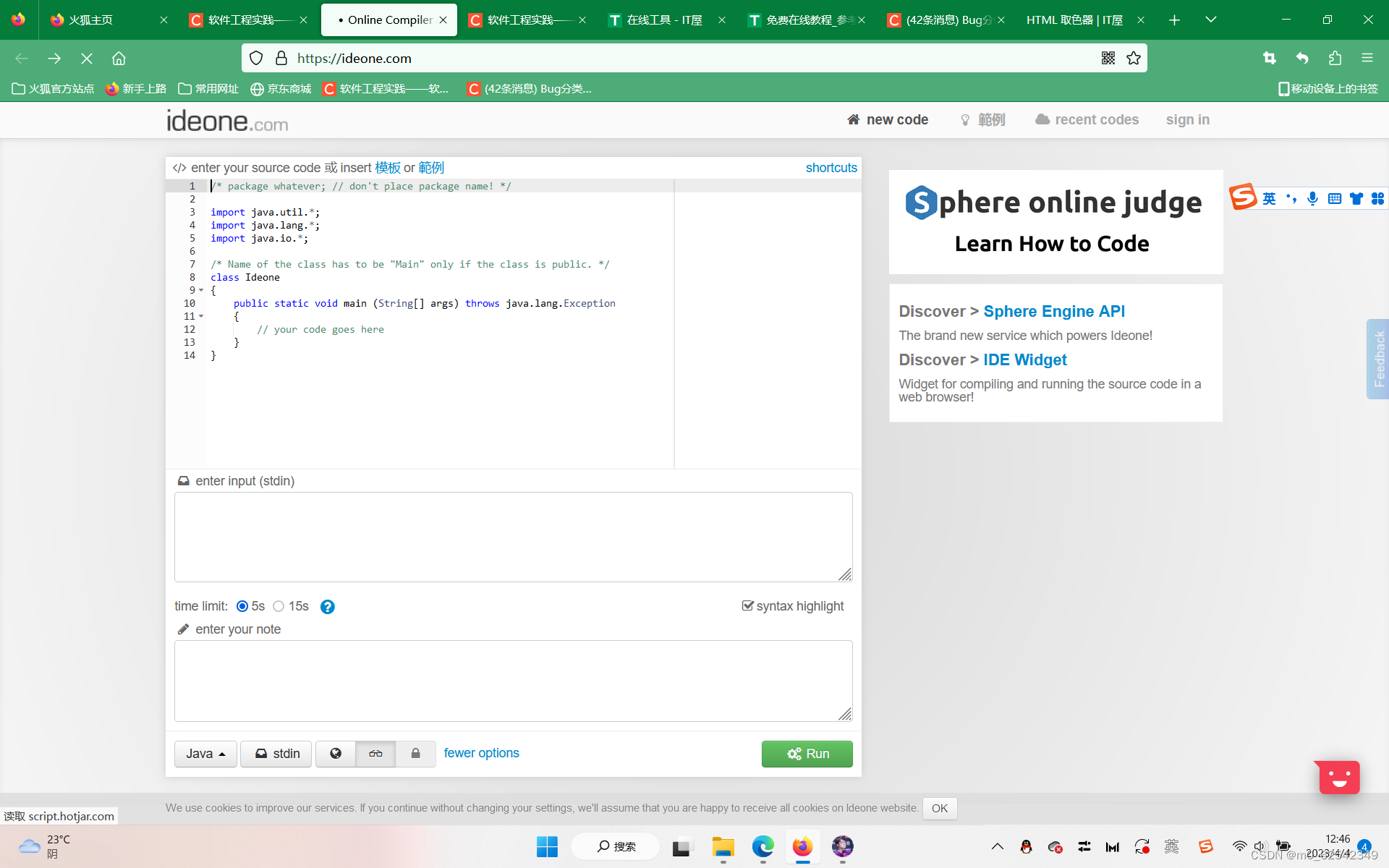The width and height of the screenshot is (1389, 868).
Task: Select the 5s time limit radio
Action: click(x=242, y=606)
